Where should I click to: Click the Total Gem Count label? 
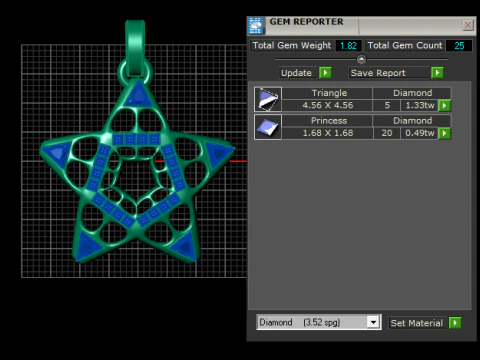(405, 46)
